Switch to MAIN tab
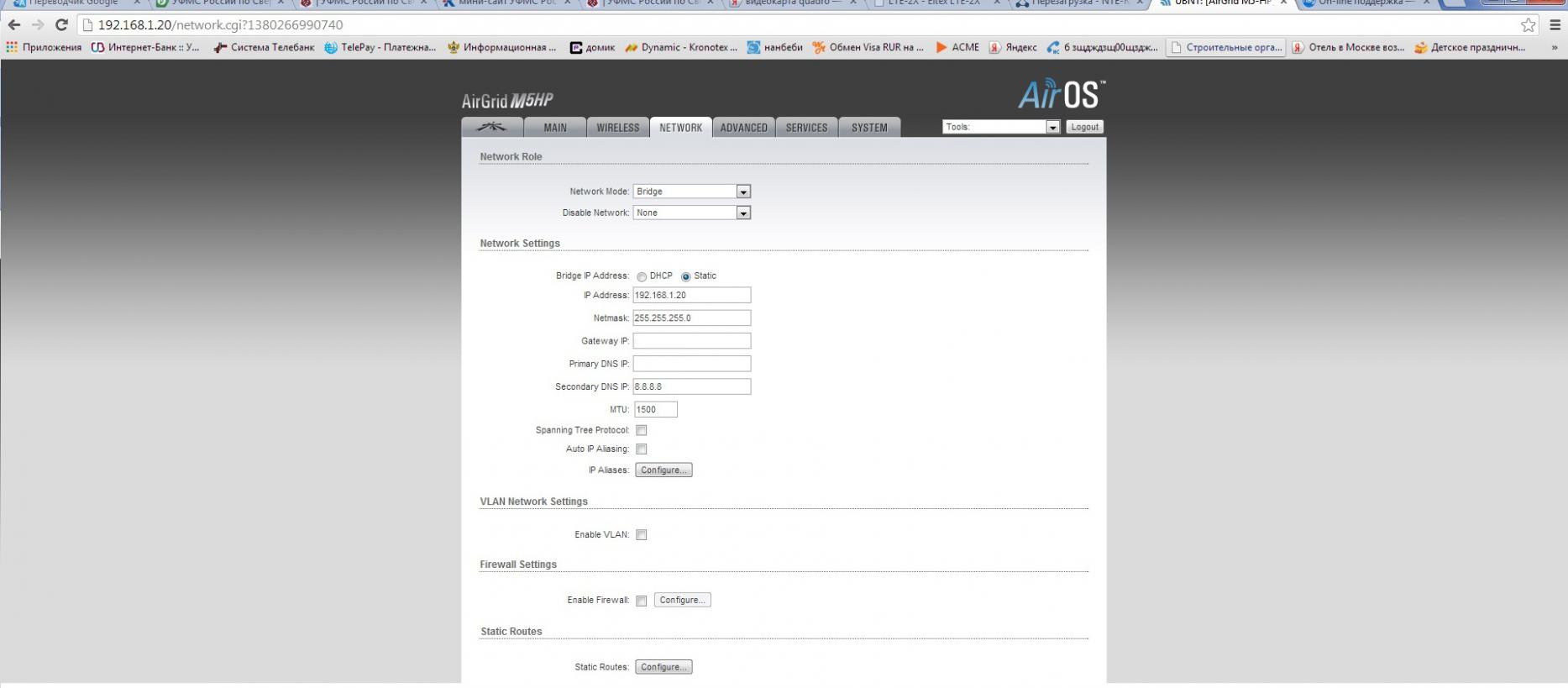Image resolution: width=1568 pixels, height=688 pixels. (x=555, y=128)
